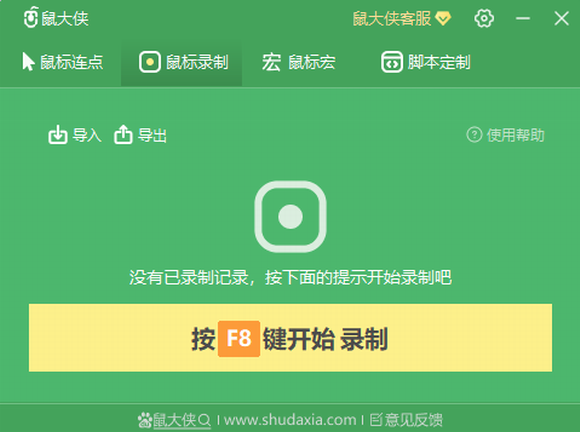Screen dimensions: 580x432
Task: Click the cursor icon for 鼠标连点
Action: (28, 61)
